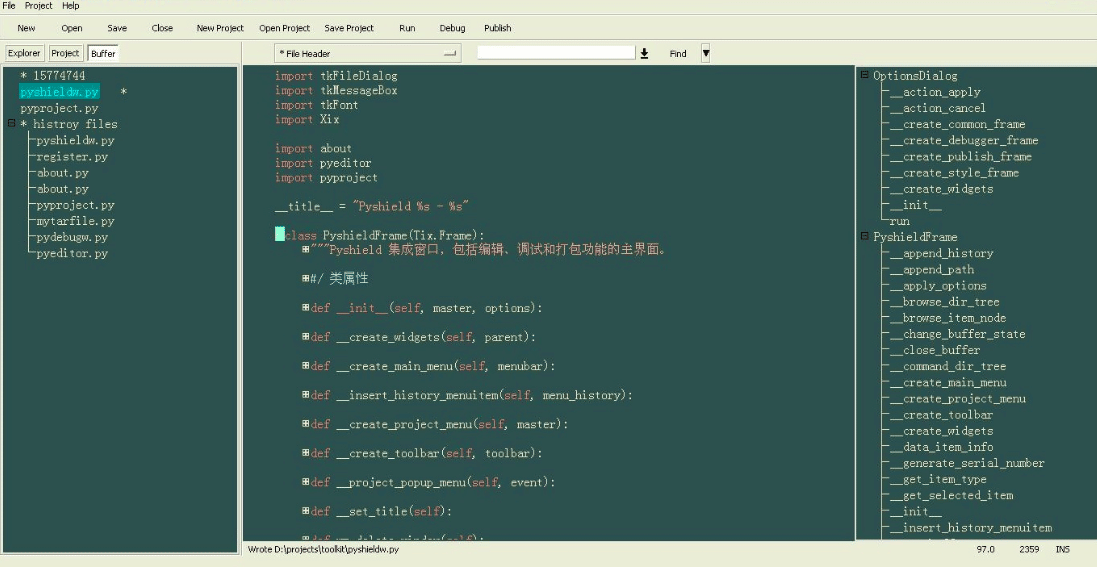Jump to __action_apply in outline
1097x567 pixels.
(935, 92)
